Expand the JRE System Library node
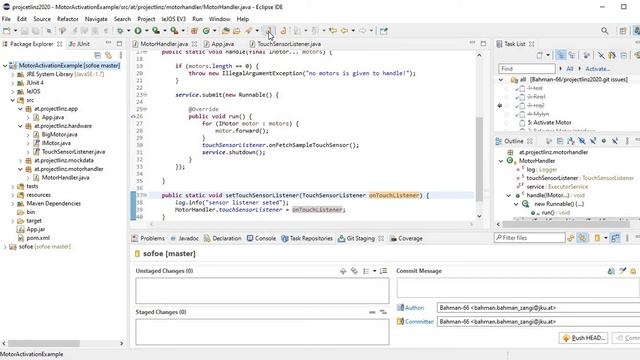The height and width of the screenshot is (360, 640). click(x=13, y=74)
